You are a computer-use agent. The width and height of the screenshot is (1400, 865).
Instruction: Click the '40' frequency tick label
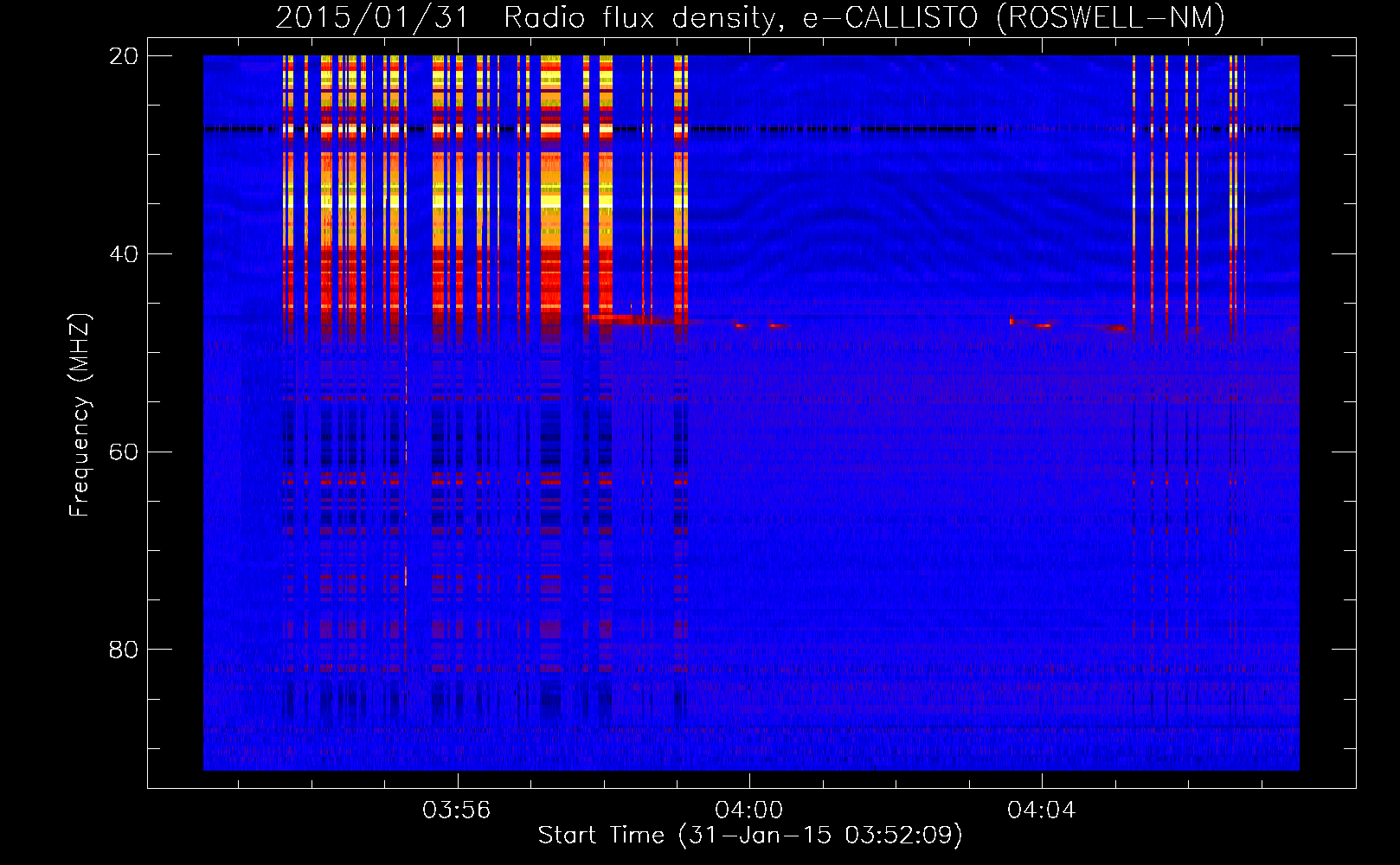(x=123, y=254)
